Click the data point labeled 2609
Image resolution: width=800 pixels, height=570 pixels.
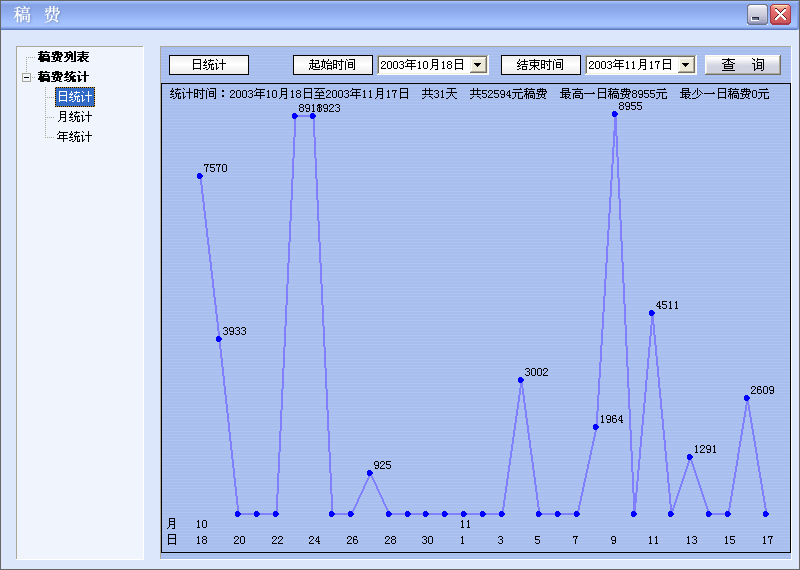pos(746,398)
